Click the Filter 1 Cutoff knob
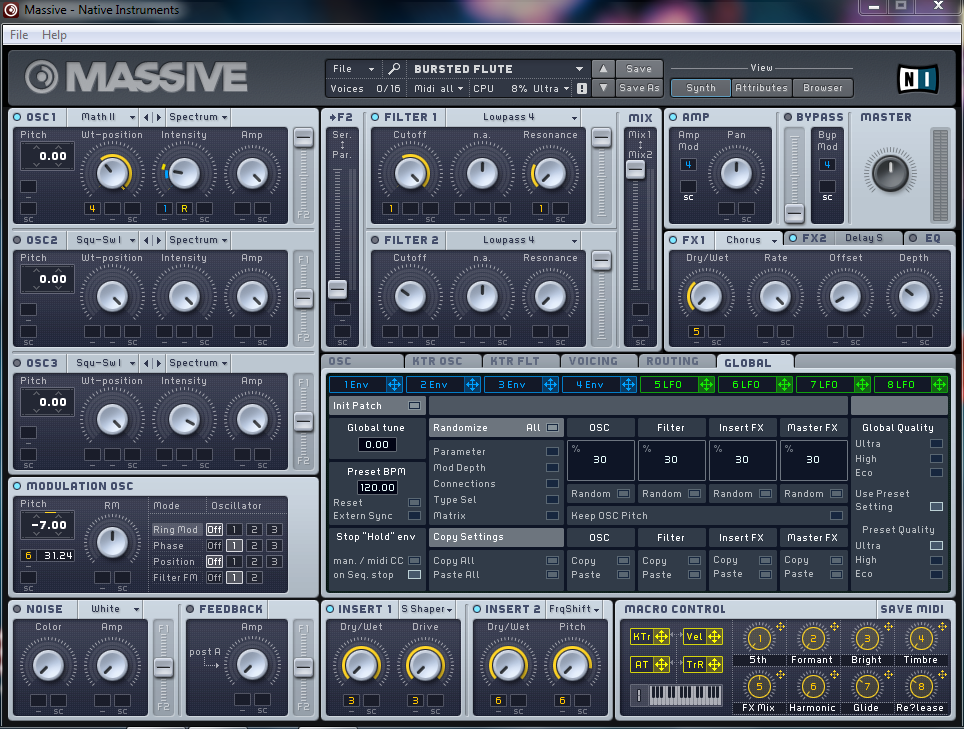The image size is (964, 729). coord(410,173)
